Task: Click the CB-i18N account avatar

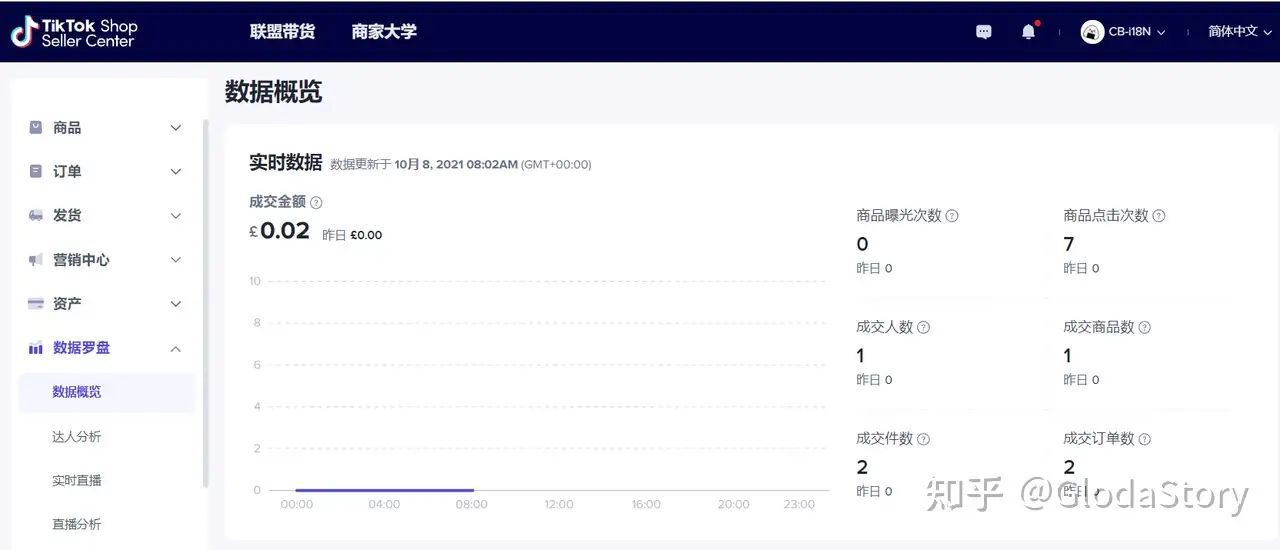Action: (1092, 32)
